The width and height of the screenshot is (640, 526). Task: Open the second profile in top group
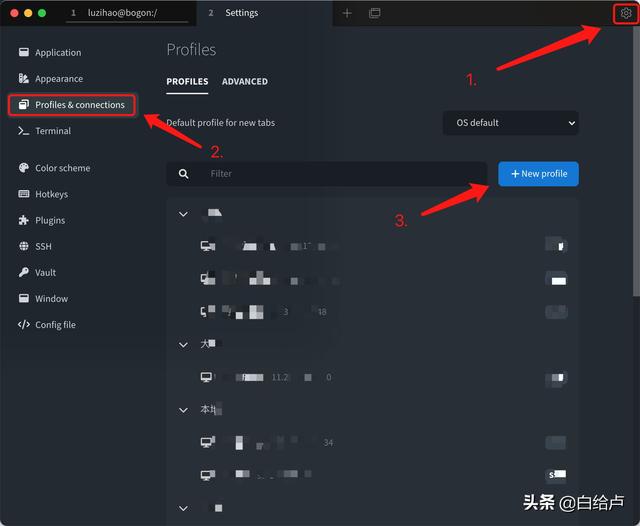coord(373,280)
